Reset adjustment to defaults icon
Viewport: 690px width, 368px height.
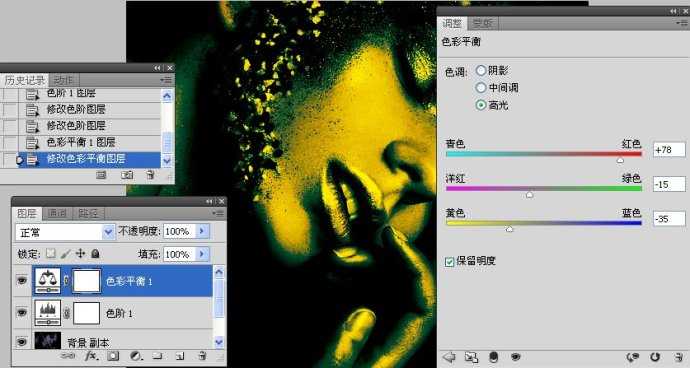point(655,357)
